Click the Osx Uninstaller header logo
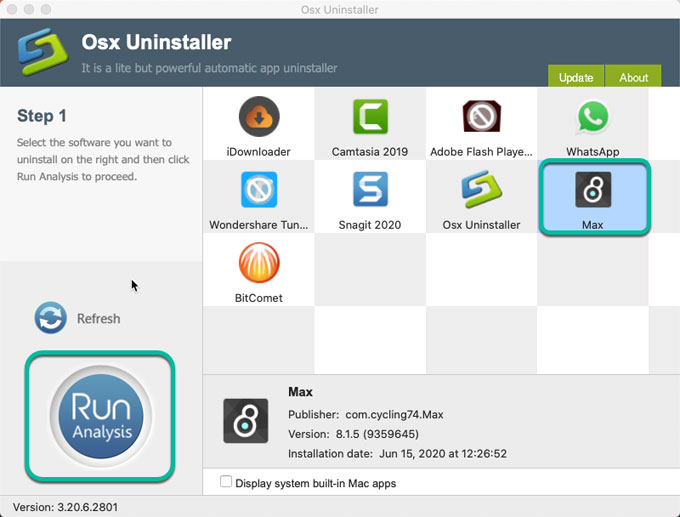Viewport: 680px width, 517px height. click(43, 52)
